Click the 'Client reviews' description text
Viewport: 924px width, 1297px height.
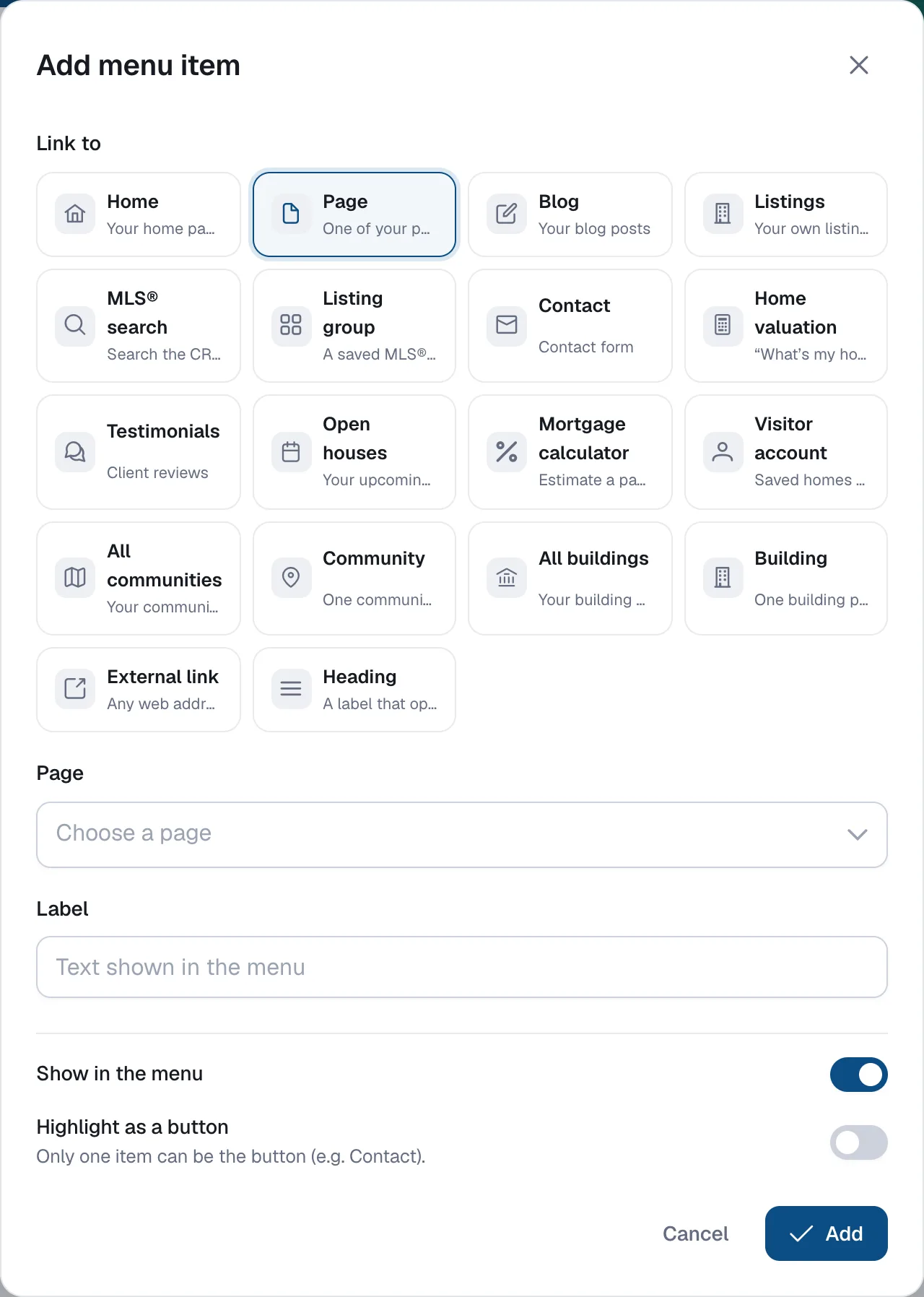[157, 472]
